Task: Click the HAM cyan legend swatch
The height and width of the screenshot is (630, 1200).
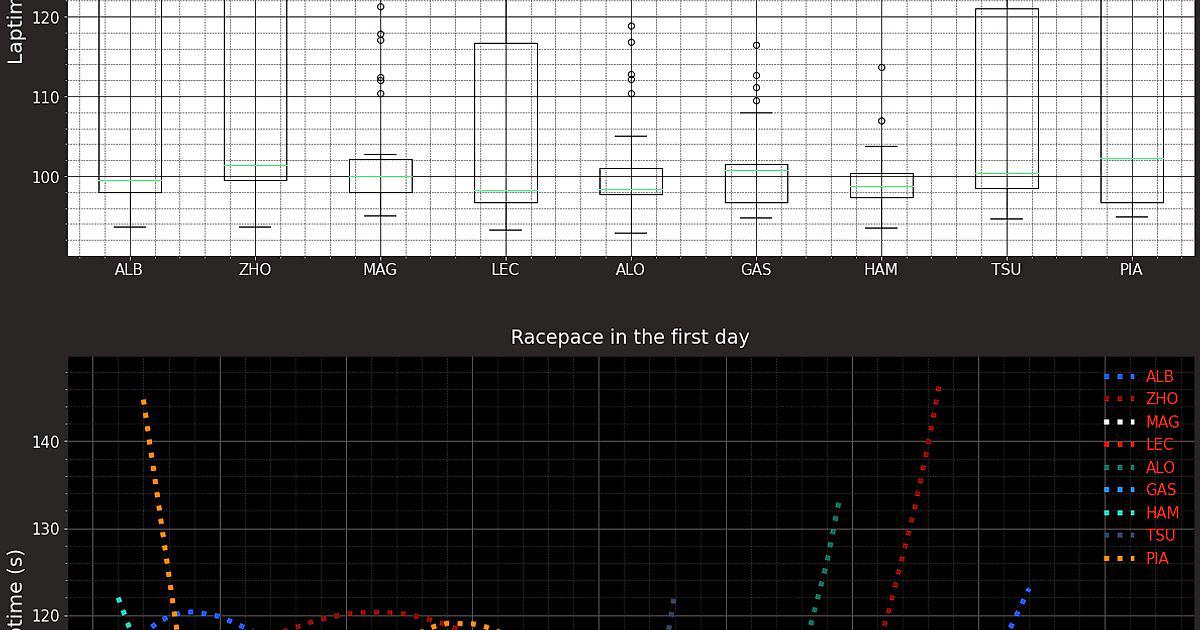Action: [1119, 513]
